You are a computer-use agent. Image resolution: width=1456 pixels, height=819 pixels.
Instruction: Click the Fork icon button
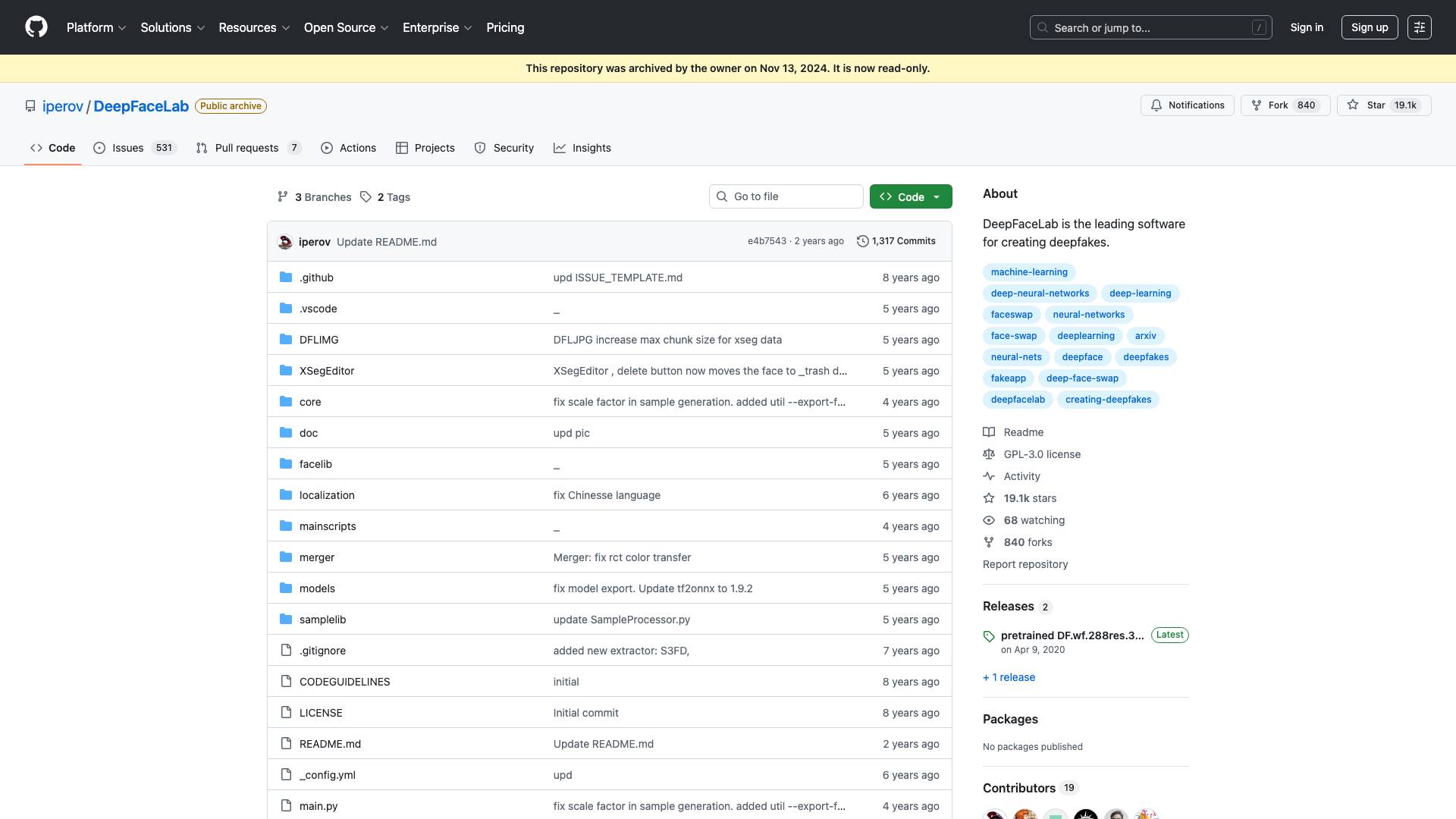[x=1257, y=105]
